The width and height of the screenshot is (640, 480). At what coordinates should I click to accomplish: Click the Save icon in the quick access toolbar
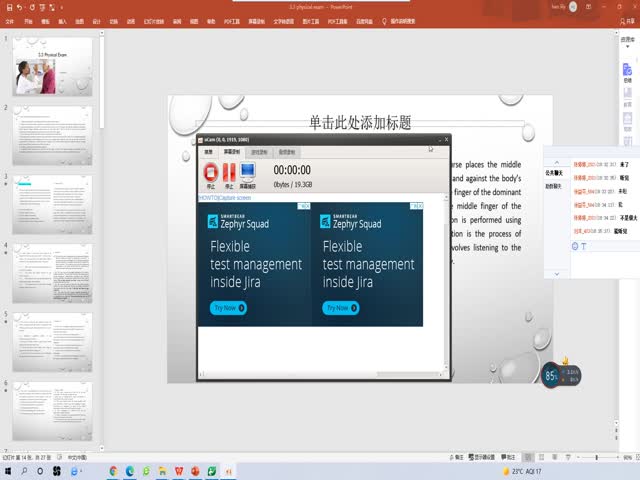8,6
